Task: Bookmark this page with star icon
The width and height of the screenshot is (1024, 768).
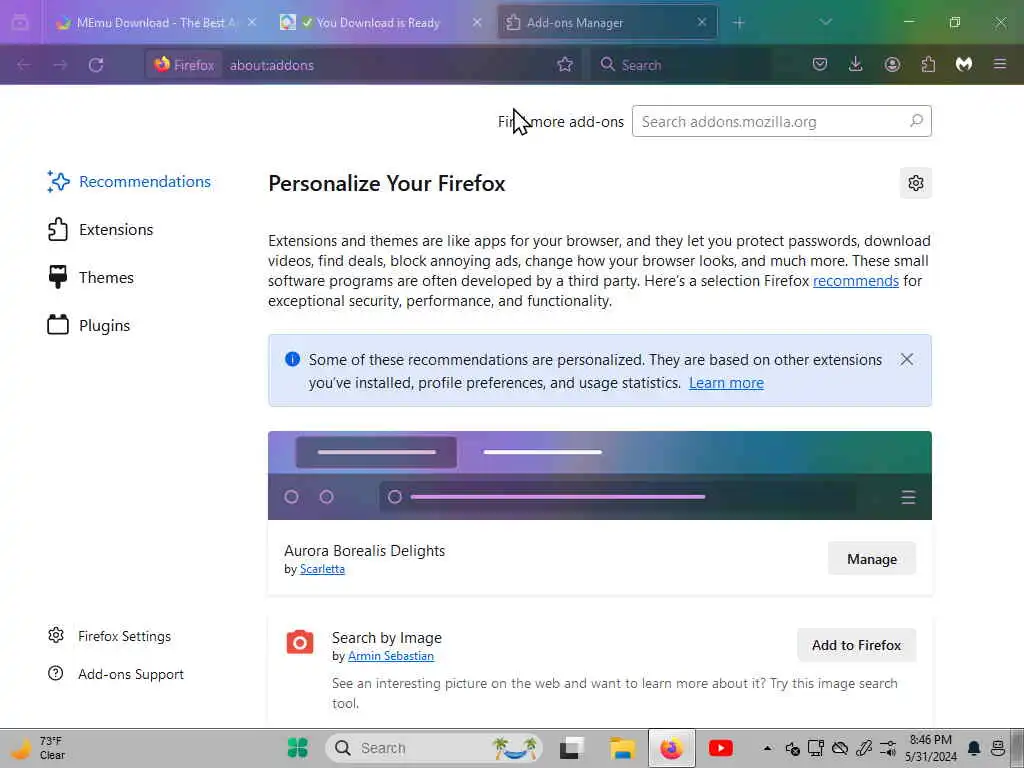Action: (565, 65)
